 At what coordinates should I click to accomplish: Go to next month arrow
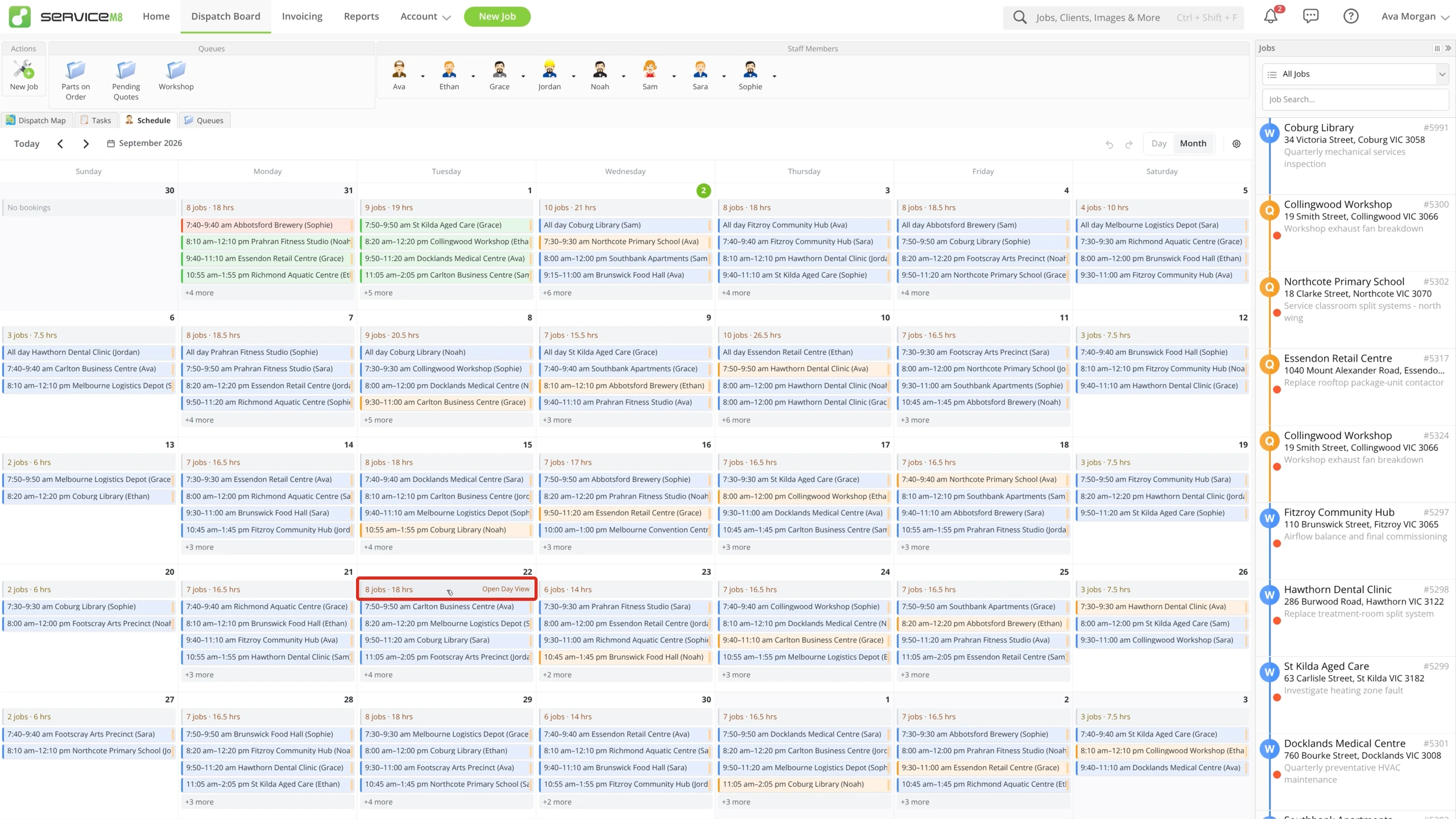pyautogui.click(x=86, y=144)
